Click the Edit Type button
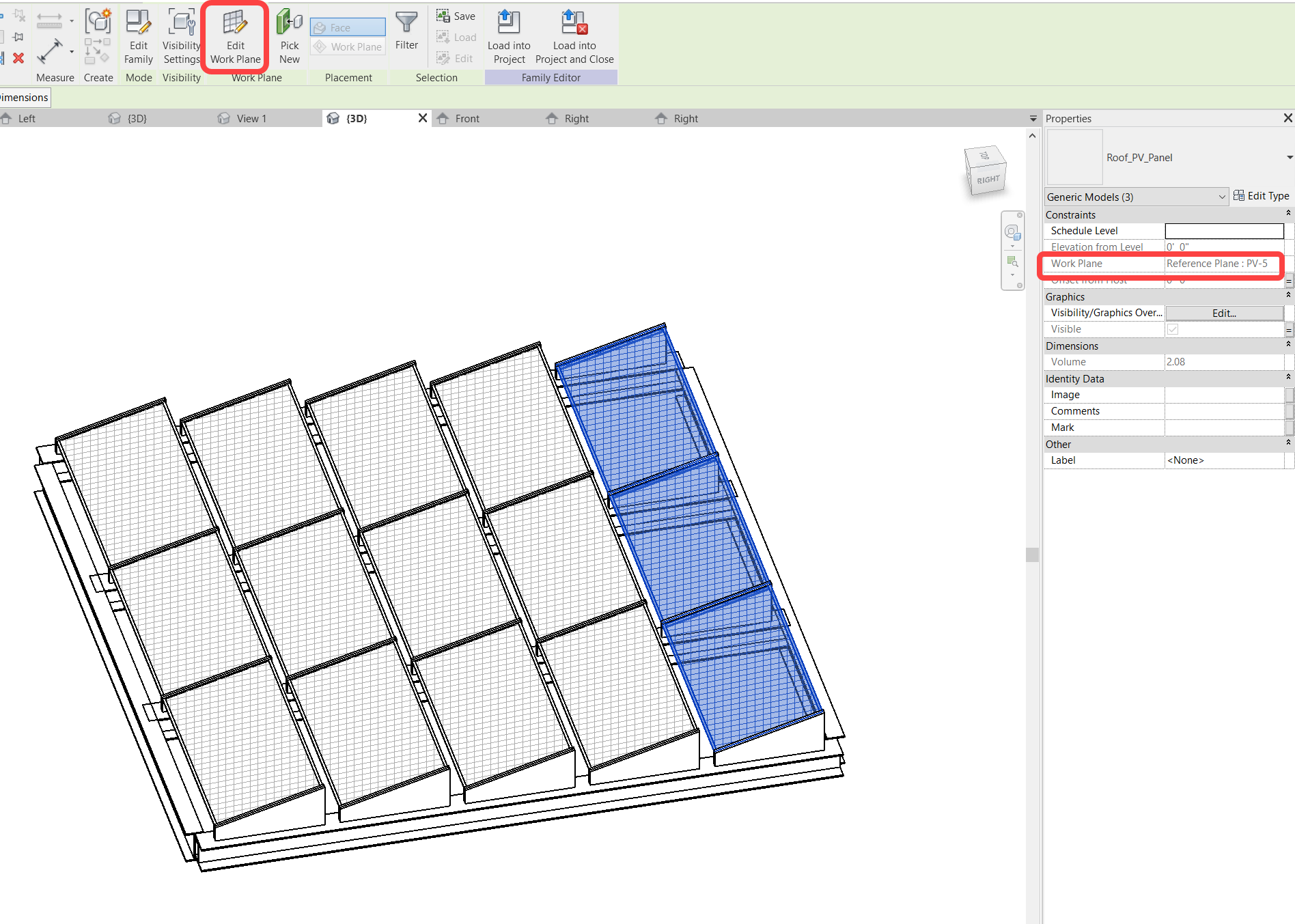Viewport: 1295px width, 924px height. tap(1262, 196)
